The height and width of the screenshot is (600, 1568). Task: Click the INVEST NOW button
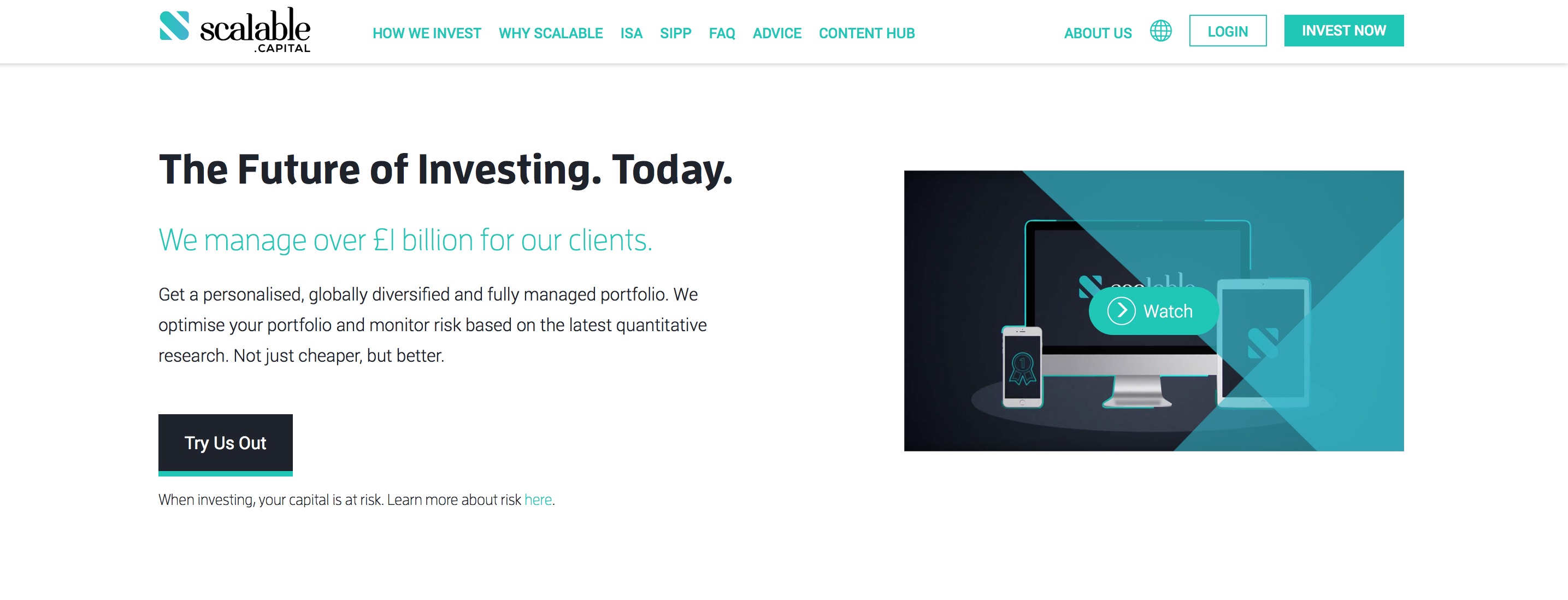point(1344,31)
